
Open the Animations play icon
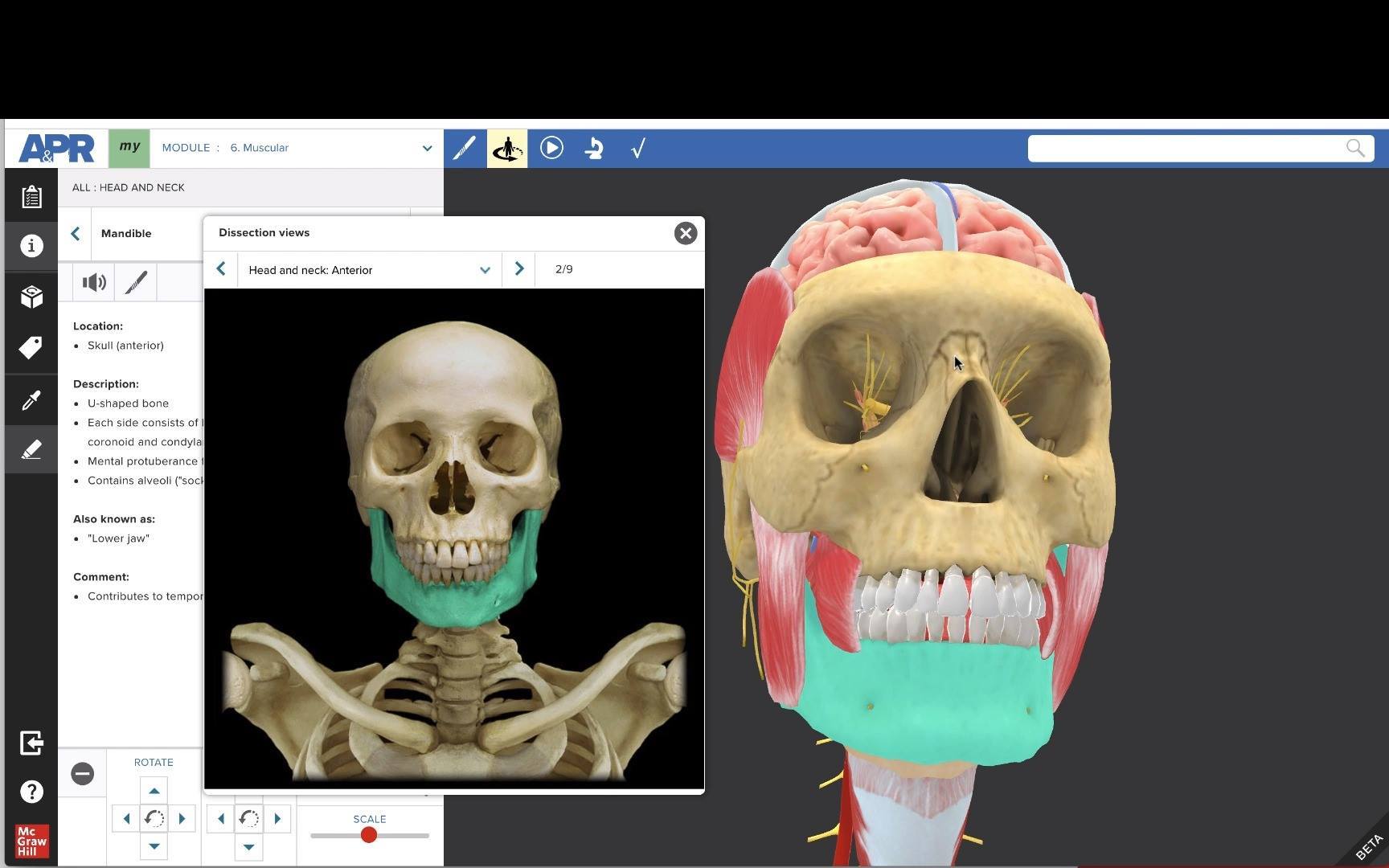pos(551,148)
